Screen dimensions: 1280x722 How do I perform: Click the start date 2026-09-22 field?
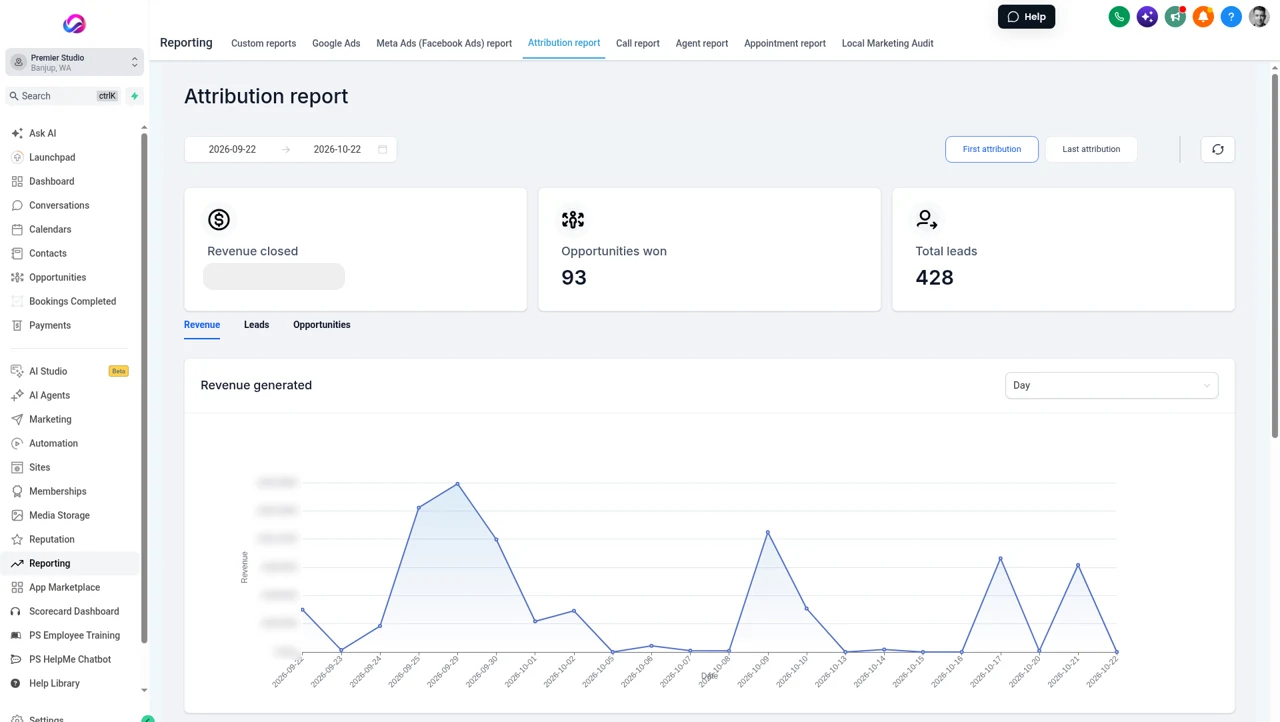pyautogui.click(x=232, y=149)
